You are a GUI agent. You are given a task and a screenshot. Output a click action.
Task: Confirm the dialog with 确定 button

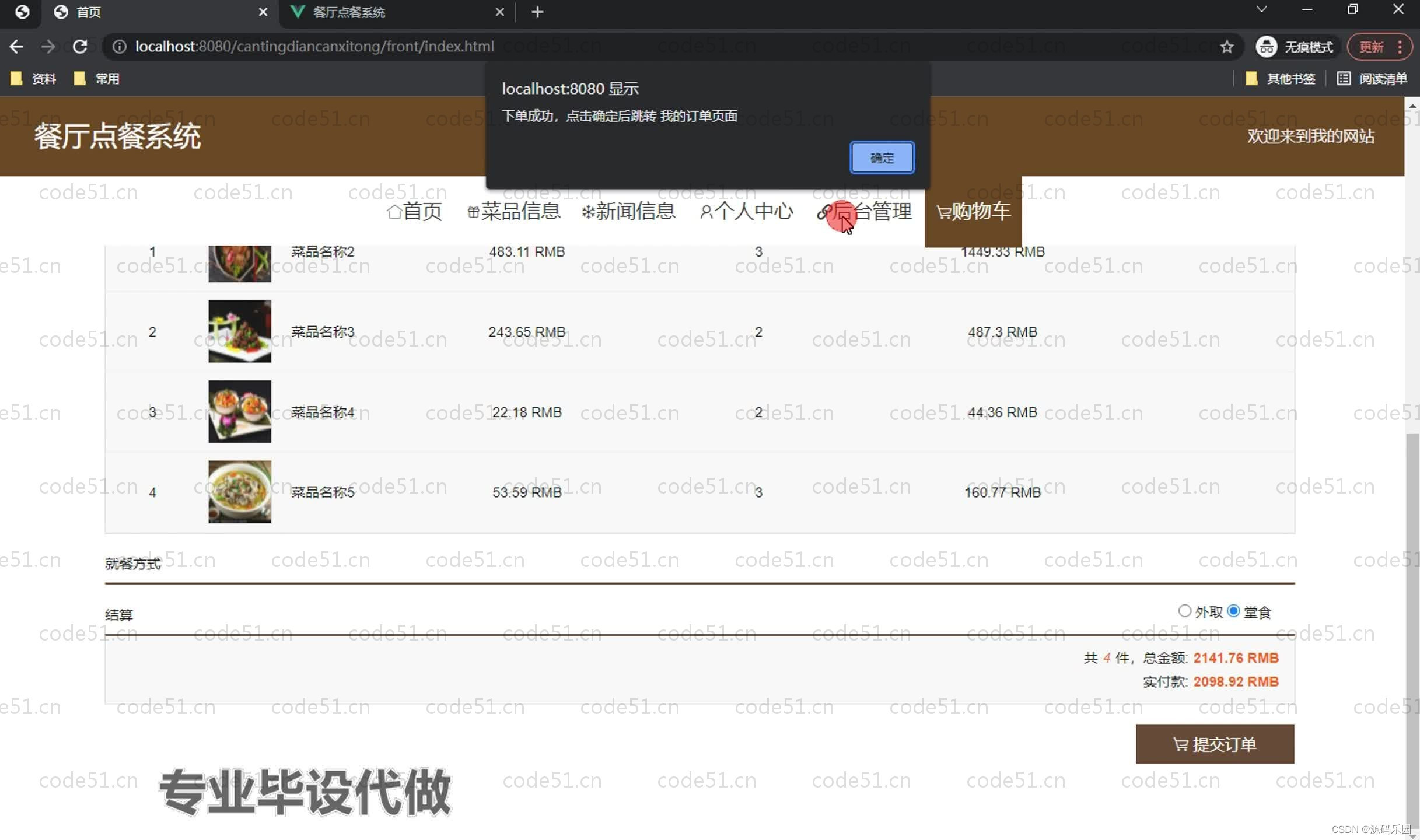882,157
